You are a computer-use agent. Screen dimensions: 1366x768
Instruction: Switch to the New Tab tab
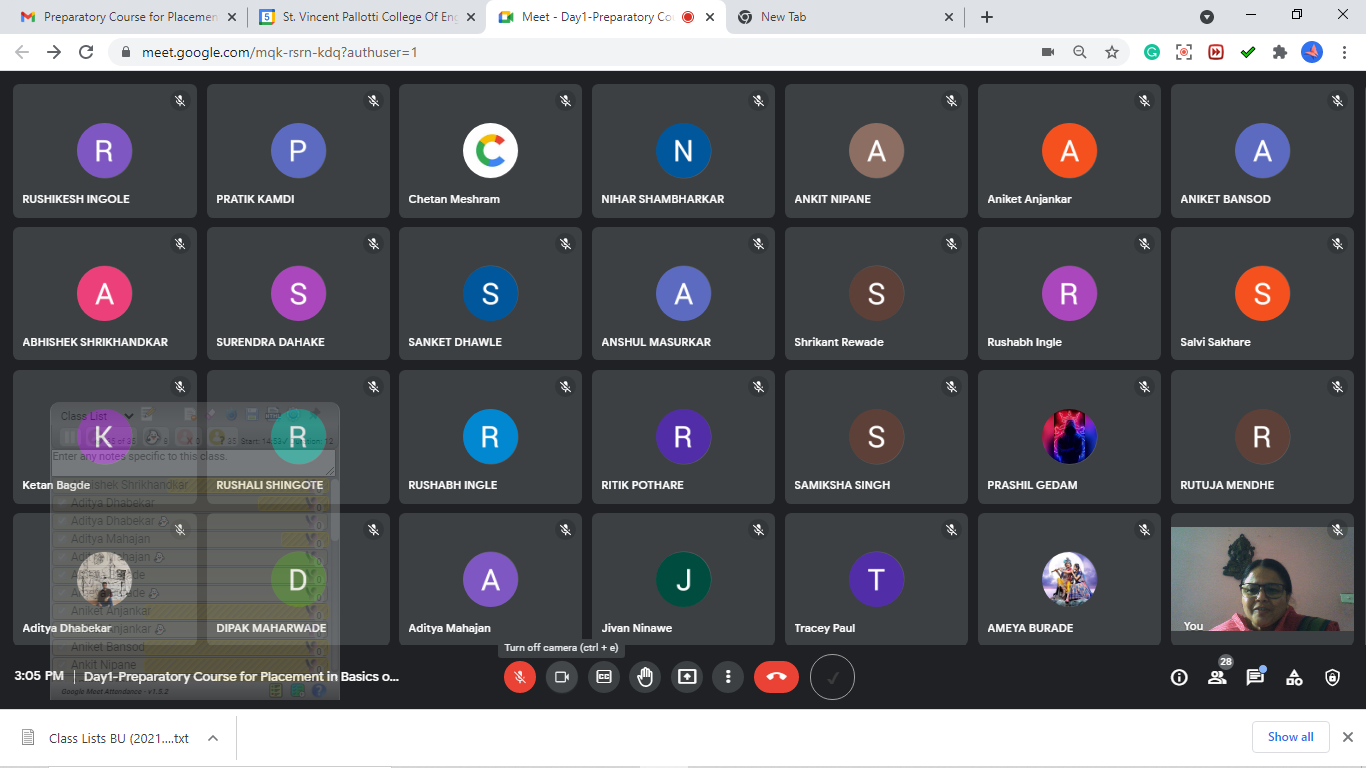[845, 17]
